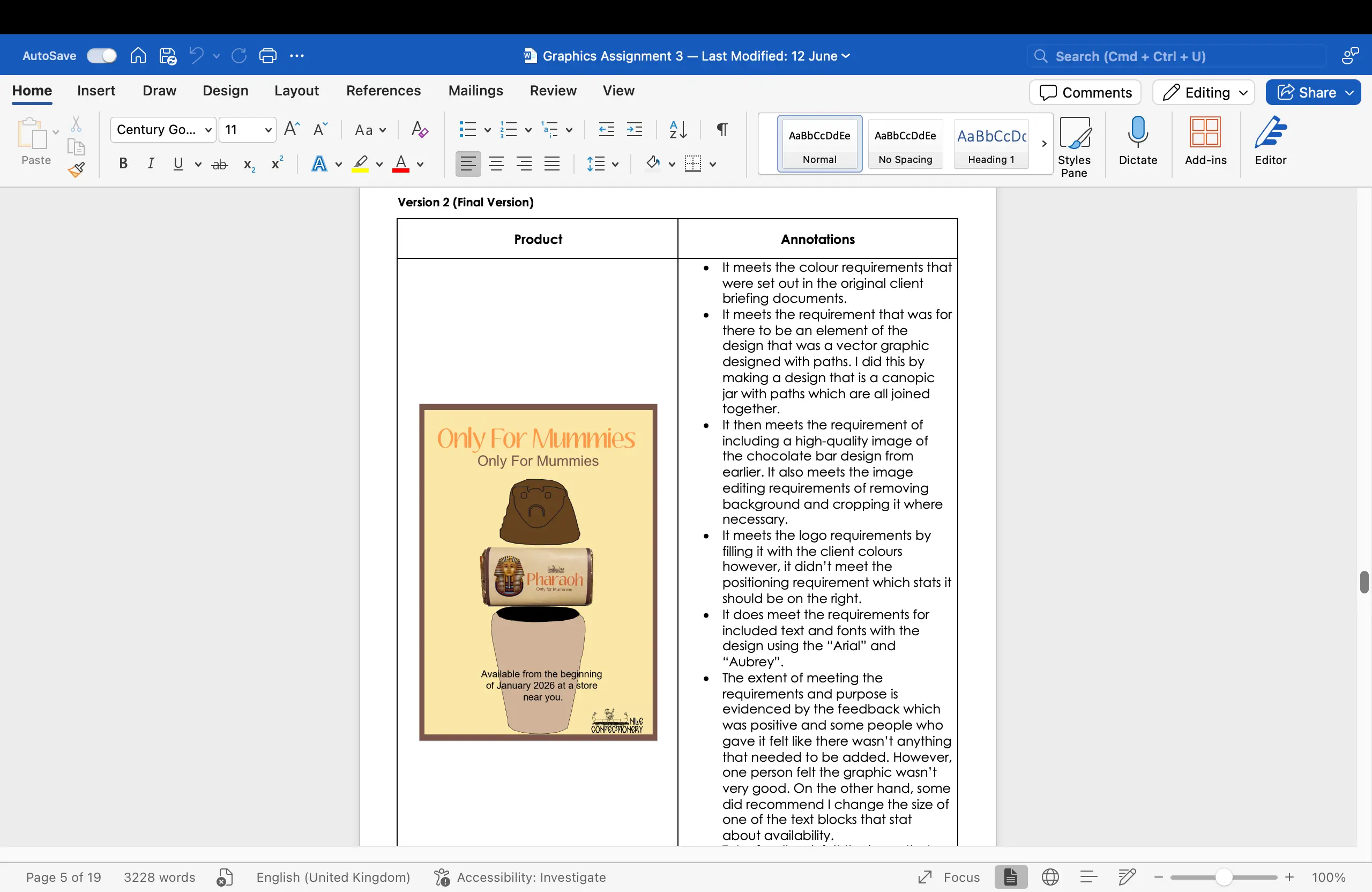Click the Format Painter icon
The height and width of the screenshot is (892, 1372).
coord(77,170)
